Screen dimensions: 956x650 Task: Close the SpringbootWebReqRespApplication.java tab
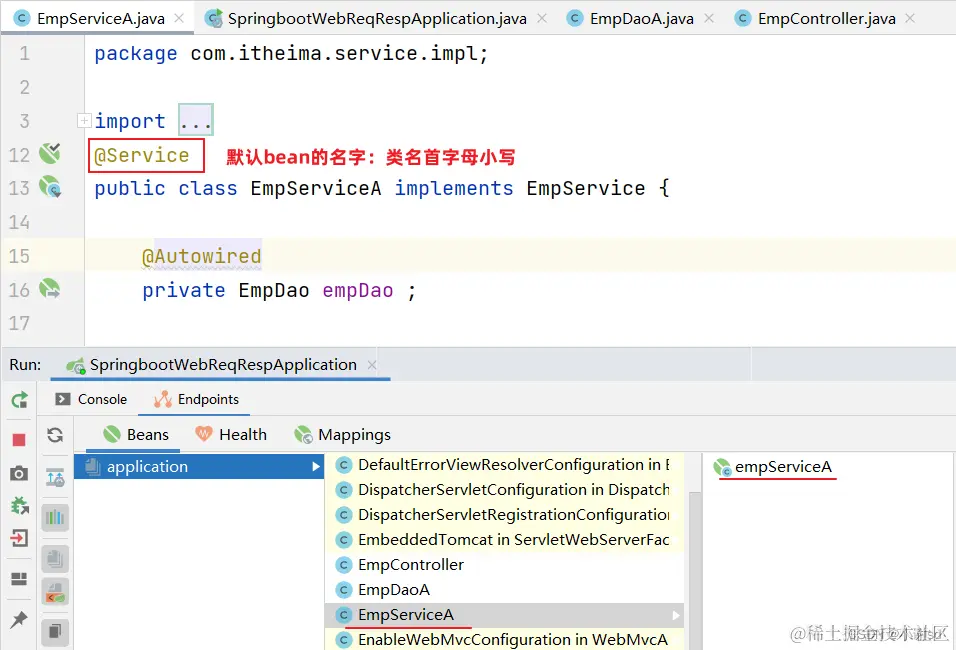542,18
